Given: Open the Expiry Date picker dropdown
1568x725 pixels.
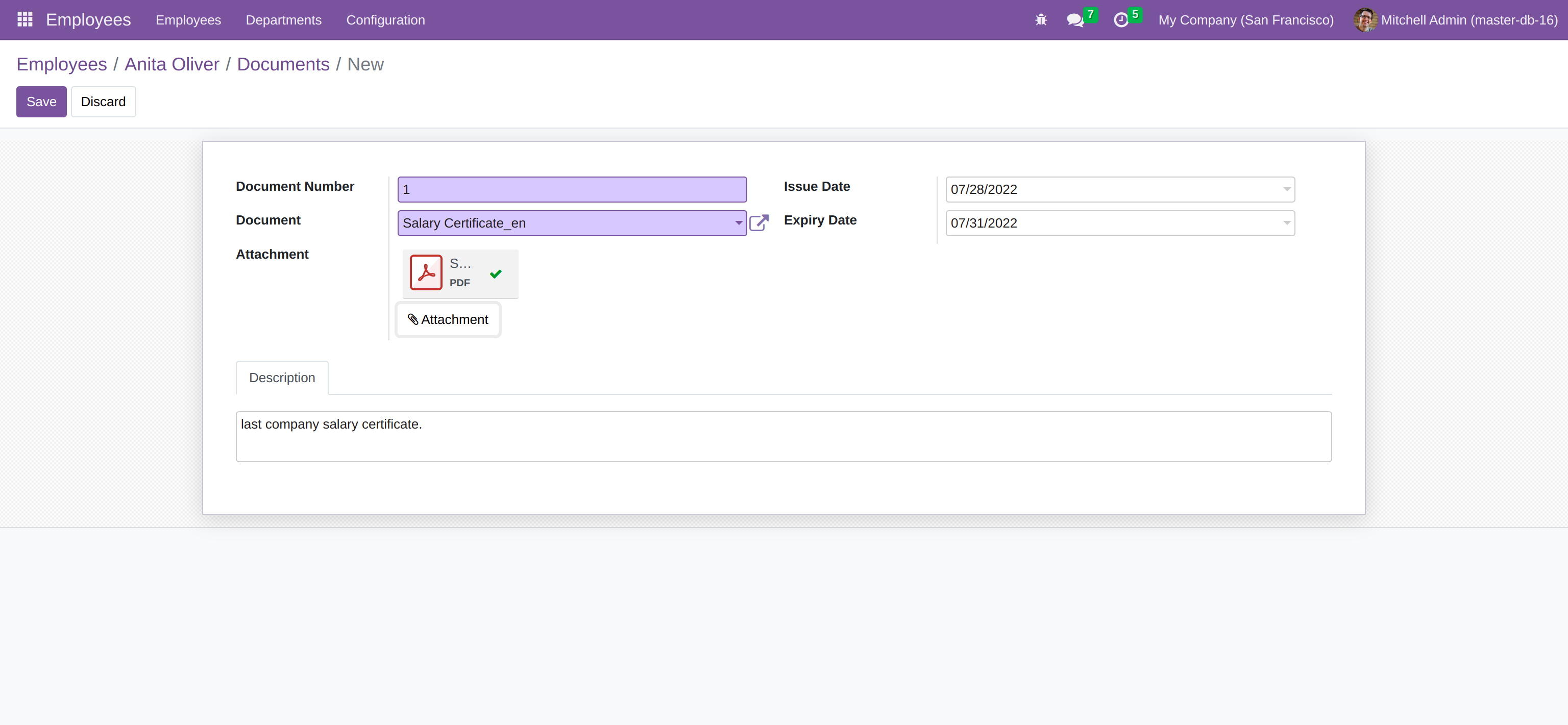Looking at the screenshot, I should click(1287, 223).
